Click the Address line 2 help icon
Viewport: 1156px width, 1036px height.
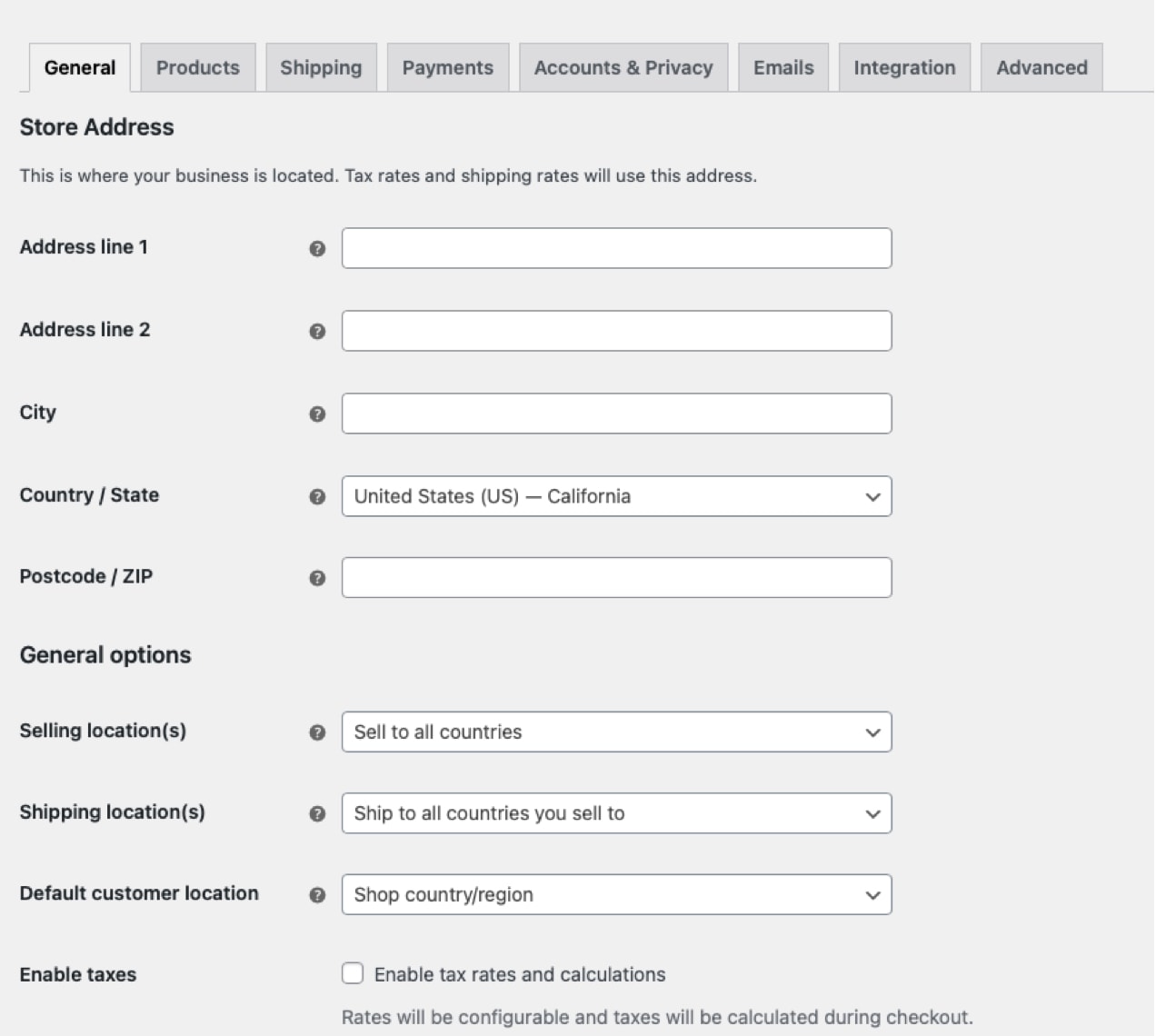click(x=316, y=332)
